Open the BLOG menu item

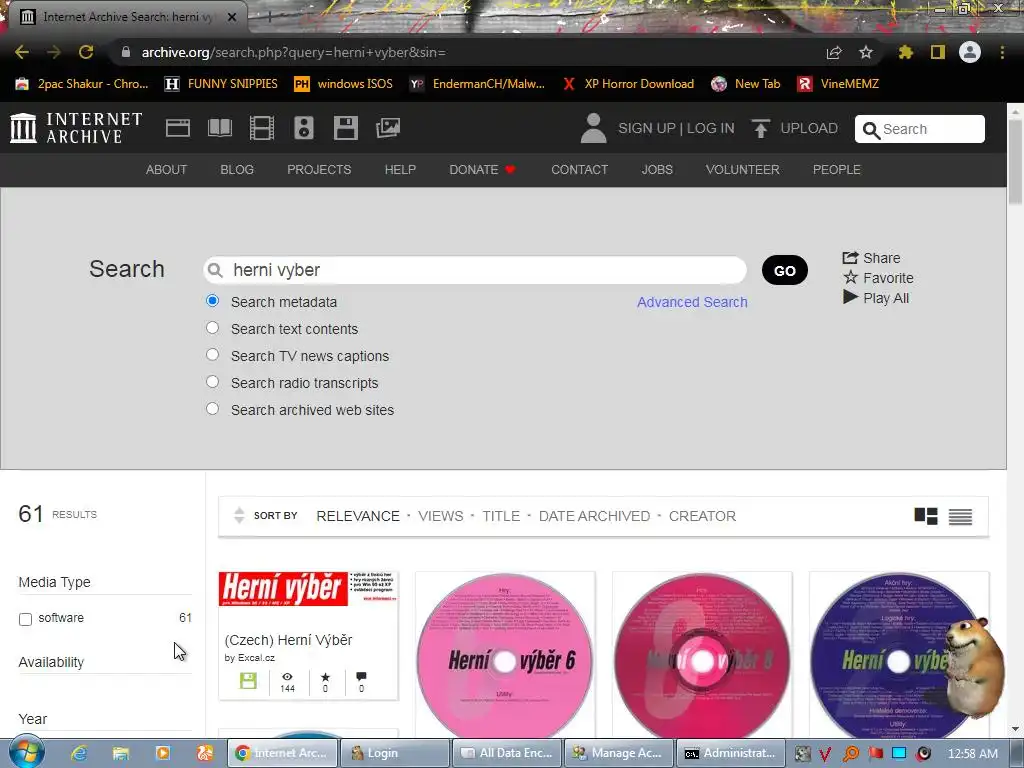236,170
